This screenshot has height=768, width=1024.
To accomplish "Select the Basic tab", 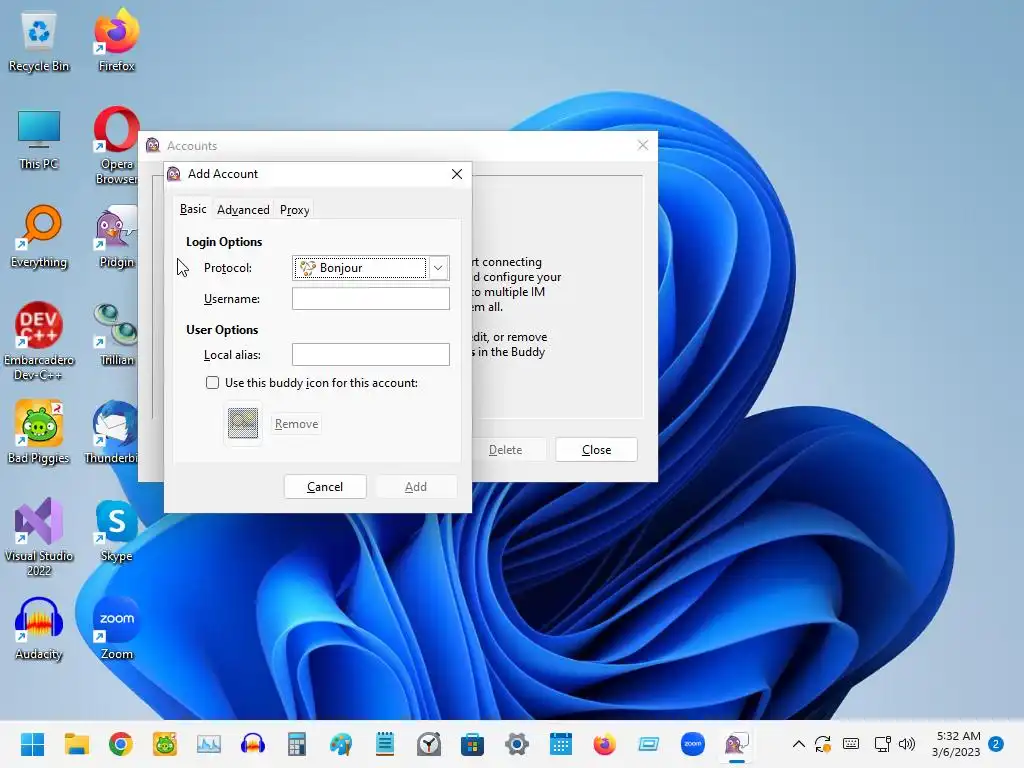I will tap(193, 209).
